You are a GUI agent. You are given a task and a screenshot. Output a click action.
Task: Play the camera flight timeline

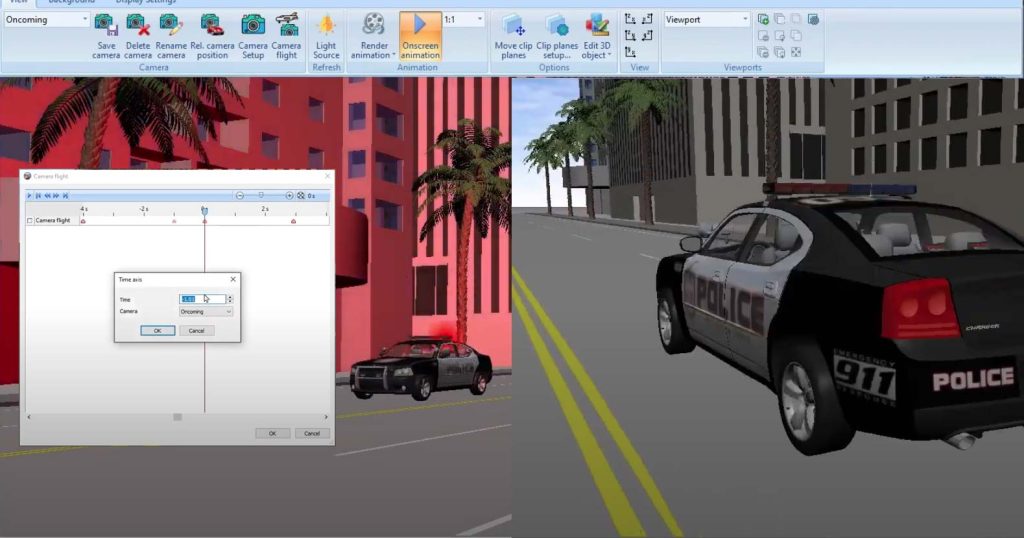click(x=29, y=196)
